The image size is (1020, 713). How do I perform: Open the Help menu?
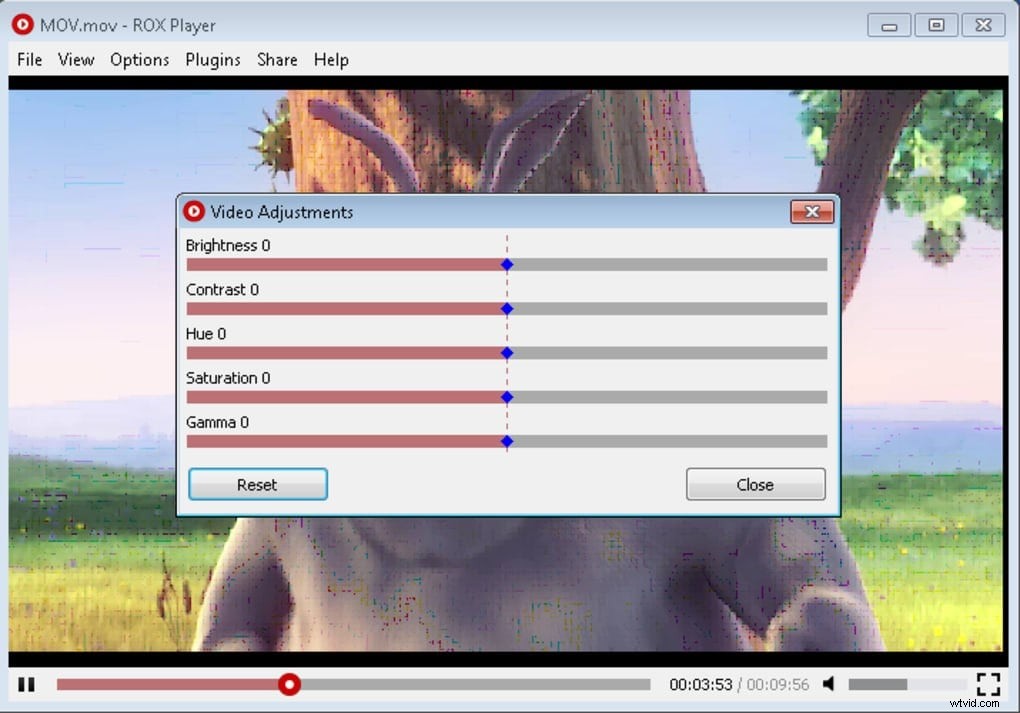coord(331,60)
